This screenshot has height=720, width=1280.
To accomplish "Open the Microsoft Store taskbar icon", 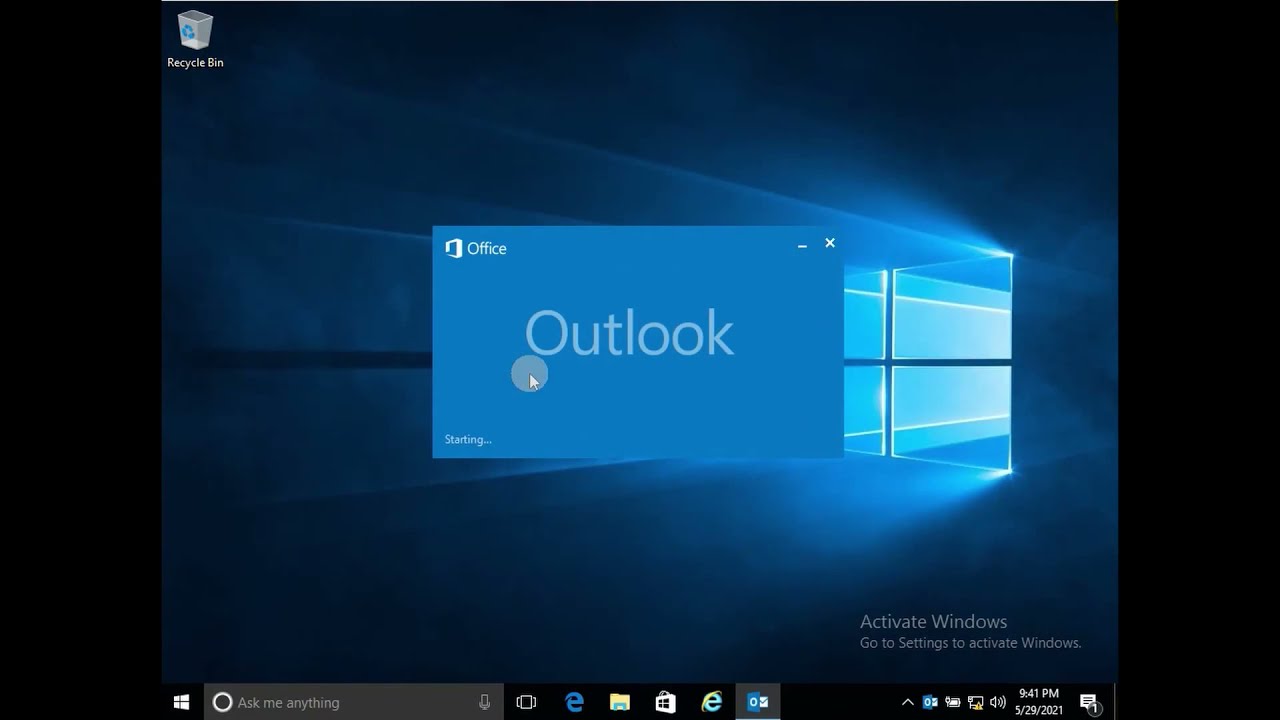I will tap(666, 702).
